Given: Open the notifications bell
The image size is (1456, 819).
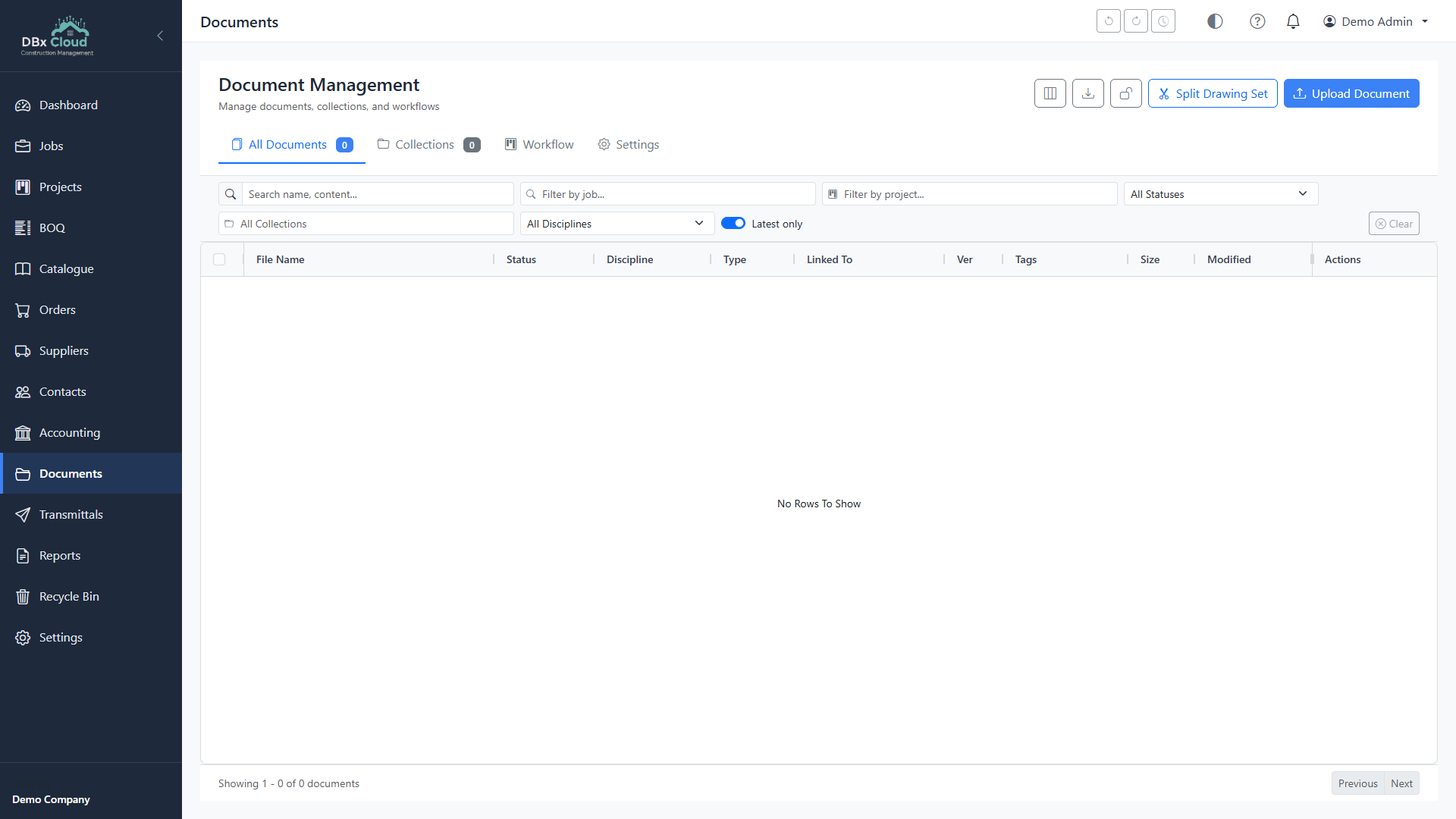Looking at the screenshot, I should point(1293,21).
